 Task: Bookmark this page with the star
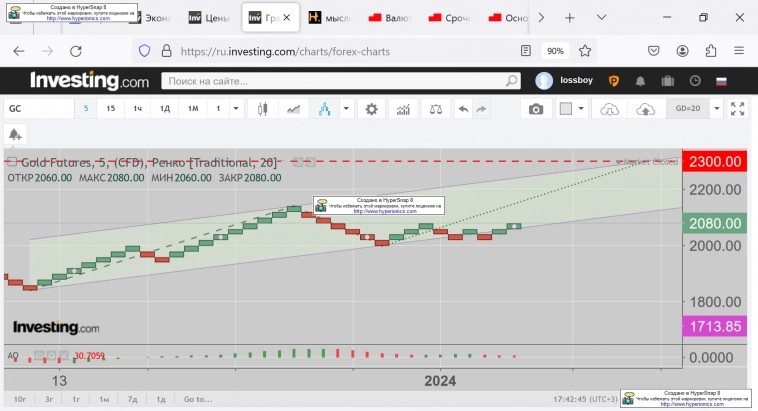click(x=585, y=51)
